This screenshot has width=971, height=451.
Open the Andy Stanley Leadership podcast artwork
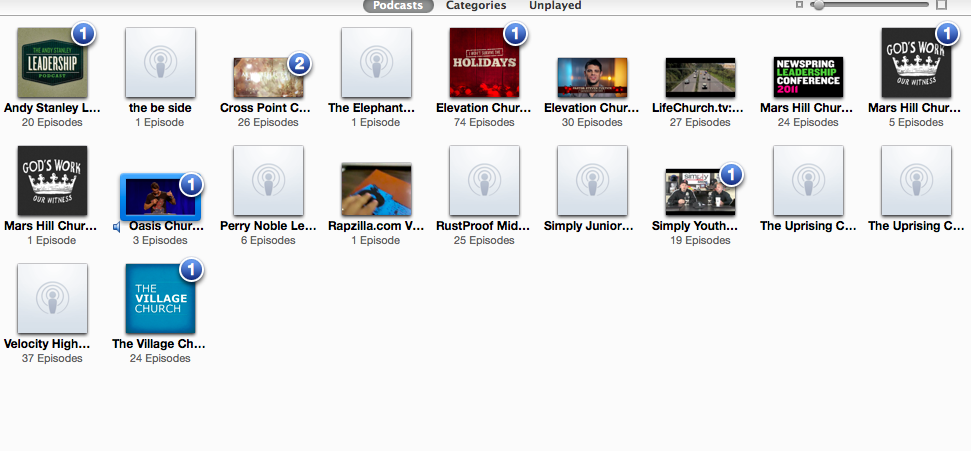[x=52, y=63]
